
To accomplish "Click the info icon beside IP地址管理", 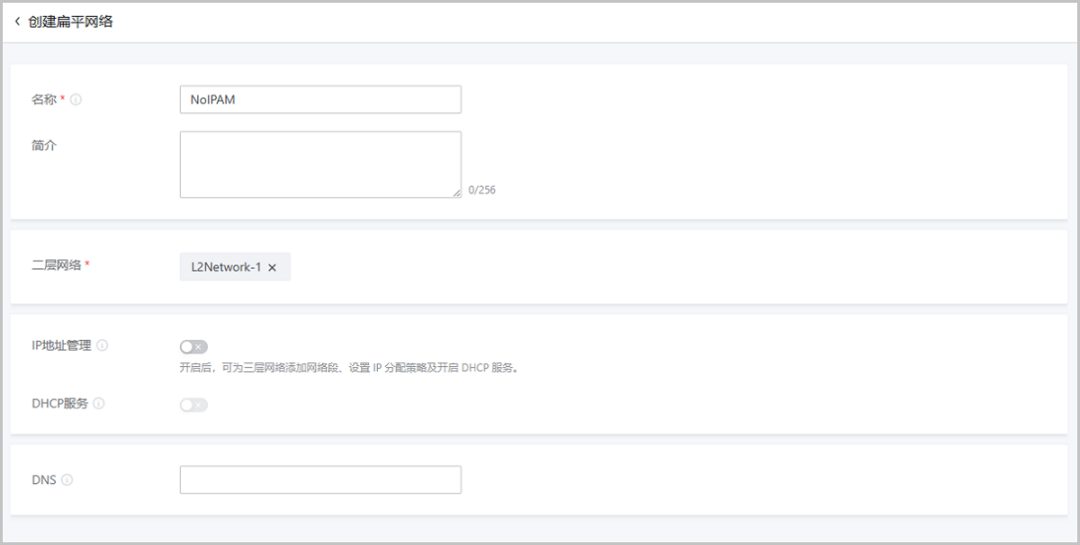I will (102, 345).
